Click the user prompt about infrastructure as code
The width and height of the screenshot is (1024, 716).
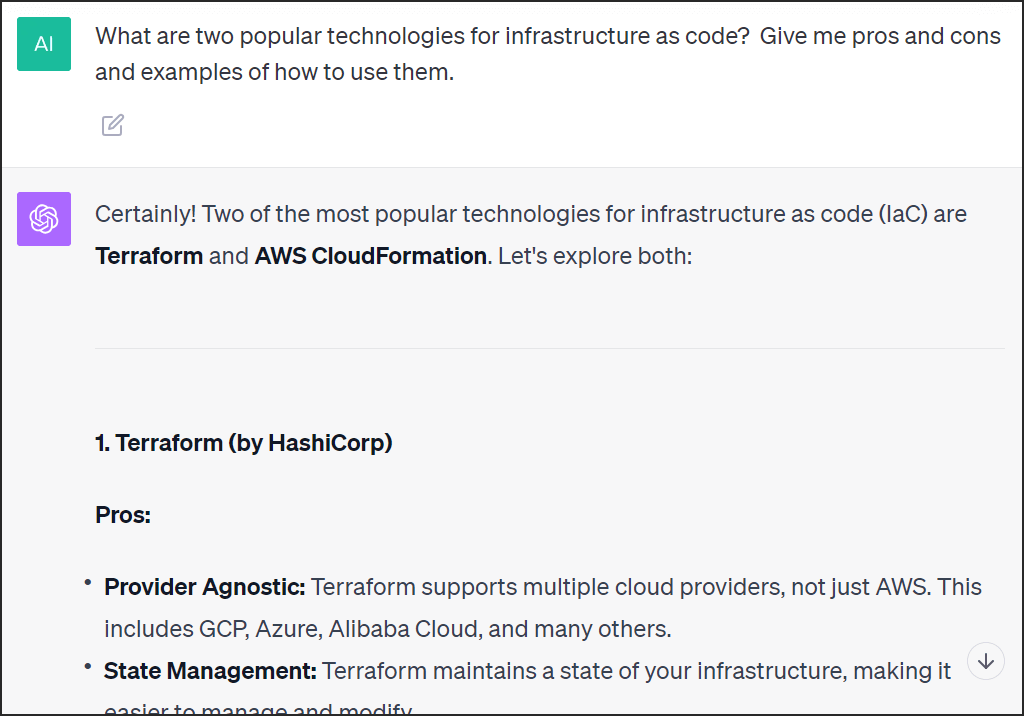(x=547, y=54)
